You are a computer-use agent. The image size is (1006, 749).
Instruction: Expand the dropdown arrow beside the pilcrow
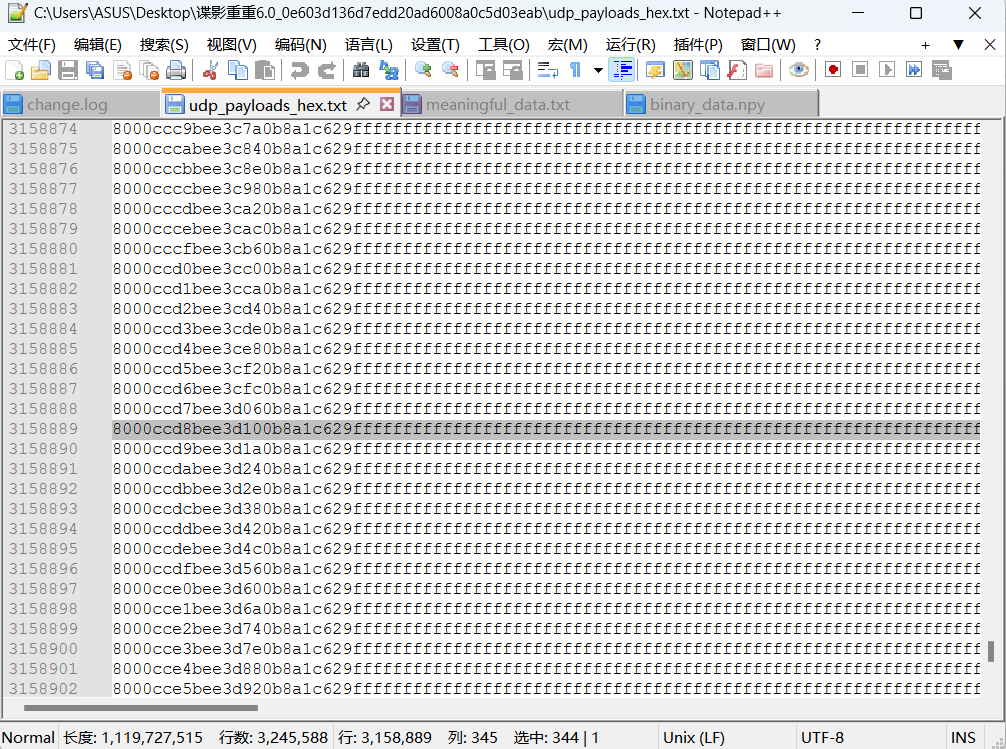[x=598, y=70]
